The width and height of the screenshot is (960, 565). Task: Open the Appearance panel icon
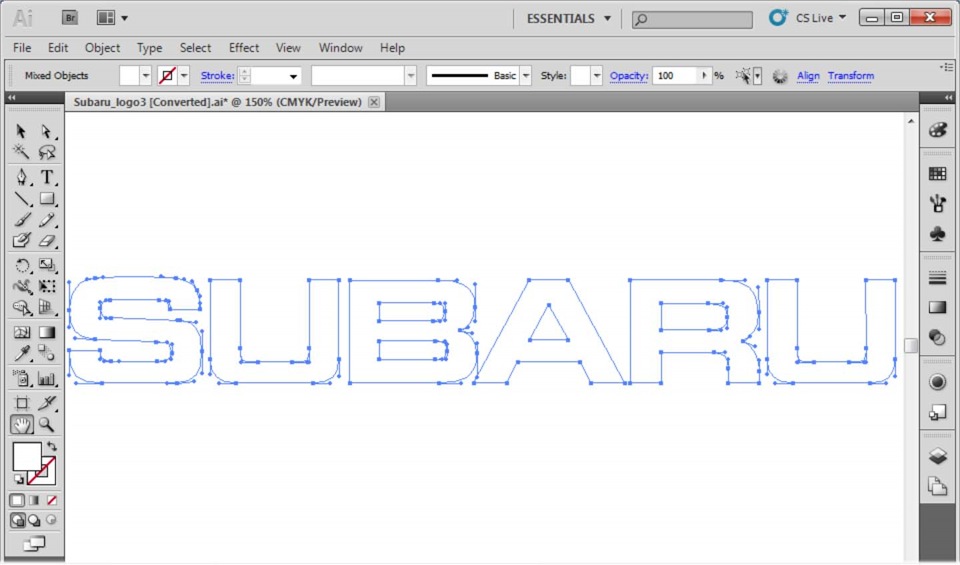pyautogui.click(x=937, y=382)
